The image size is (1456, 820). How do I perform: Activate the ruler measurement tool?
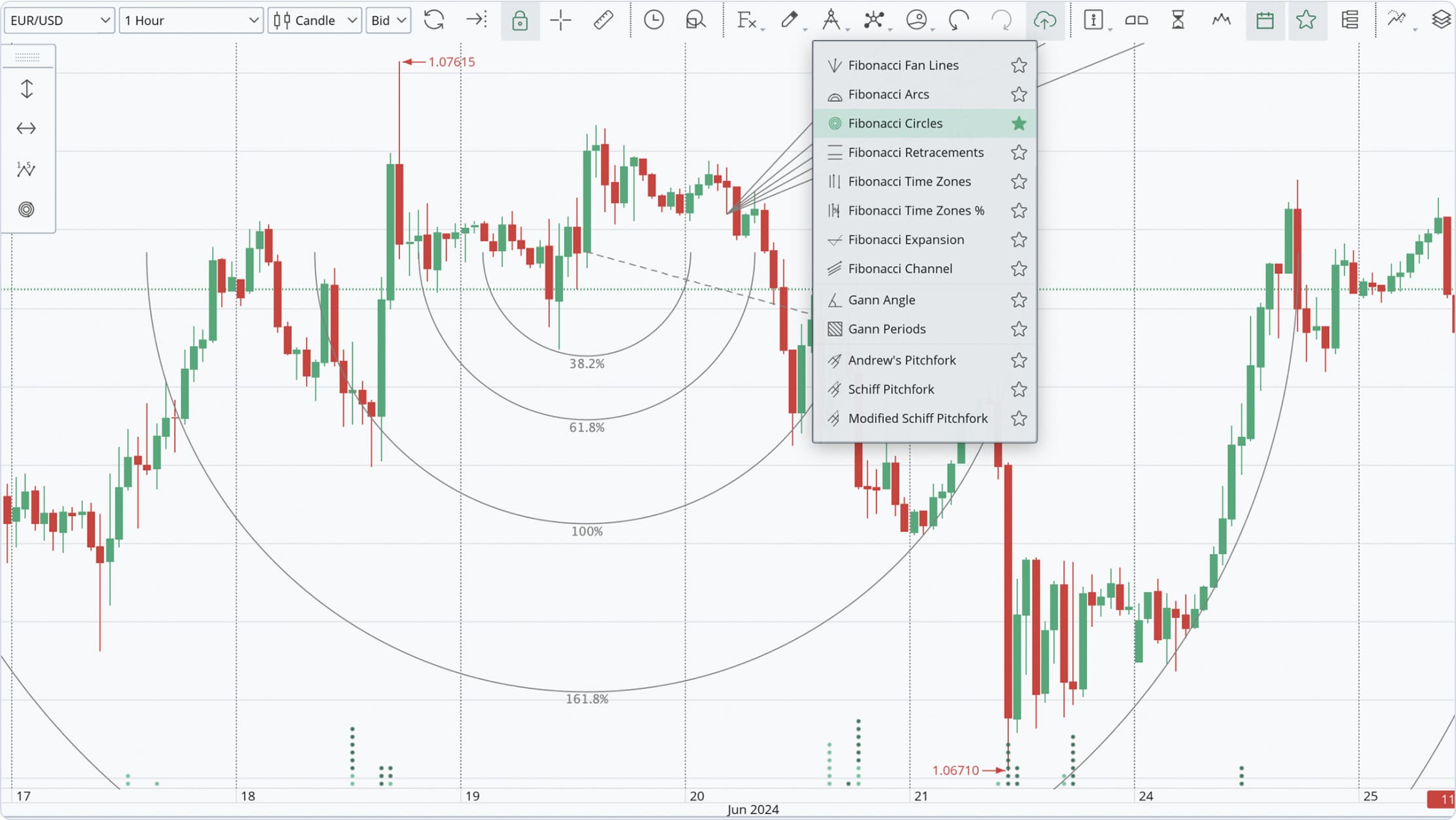pos(603,21)
